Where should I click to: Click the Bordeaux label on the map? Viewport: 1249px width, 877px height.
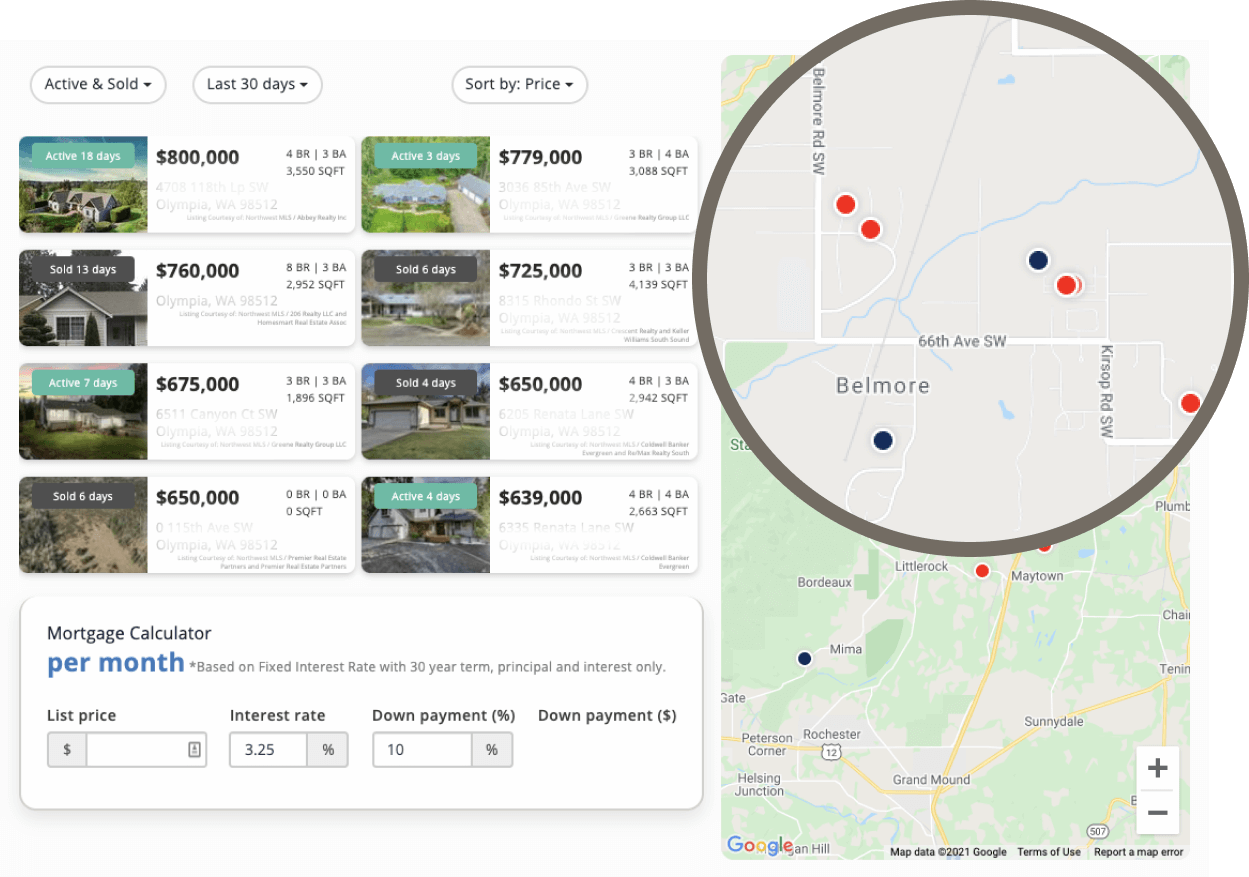824,582
